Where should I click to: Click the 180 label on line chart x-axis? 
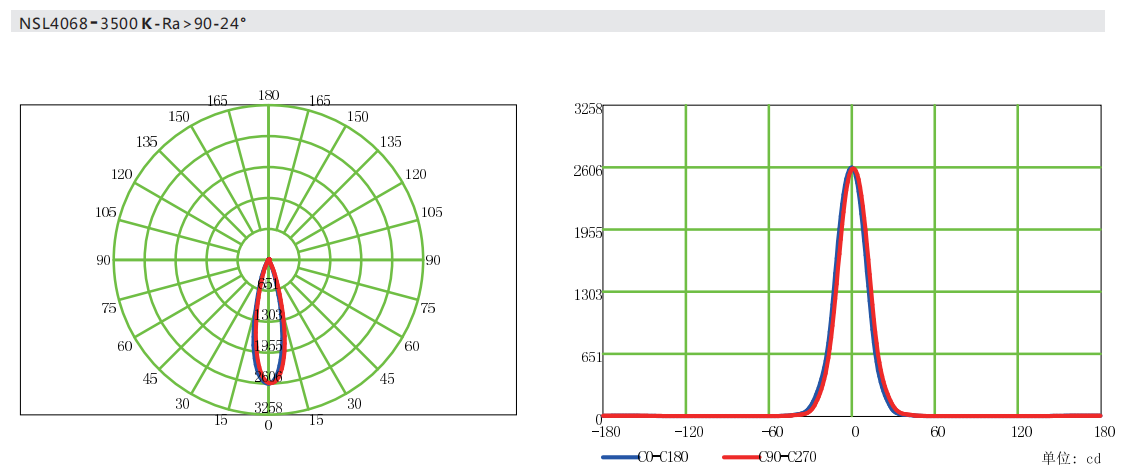(1104, 432)
